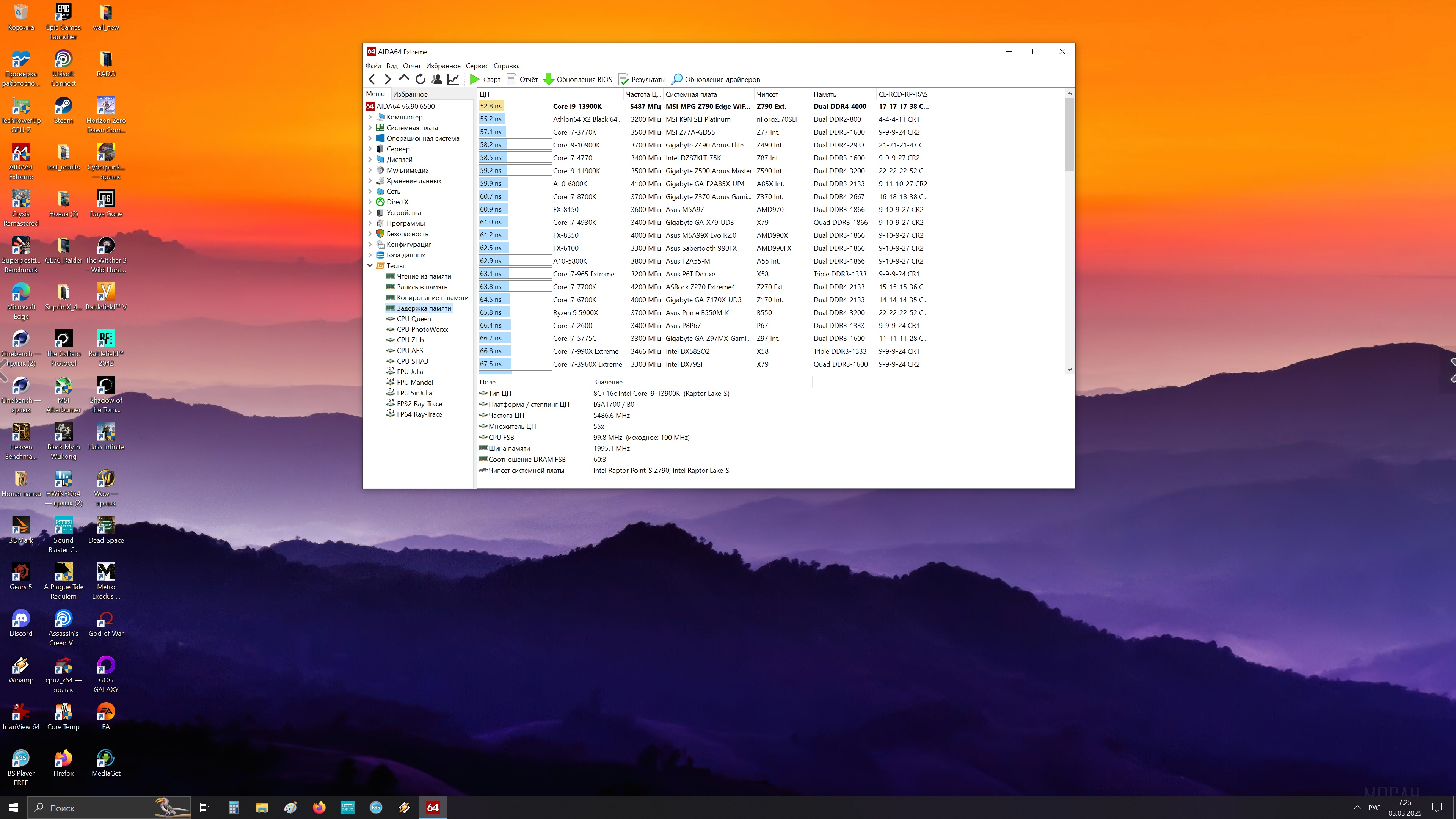Image resolution: width=1456 pixels, height=819 pixels.
Task: Open the Сервис menu
Action: pyautogui.click(x=477, y=66)
